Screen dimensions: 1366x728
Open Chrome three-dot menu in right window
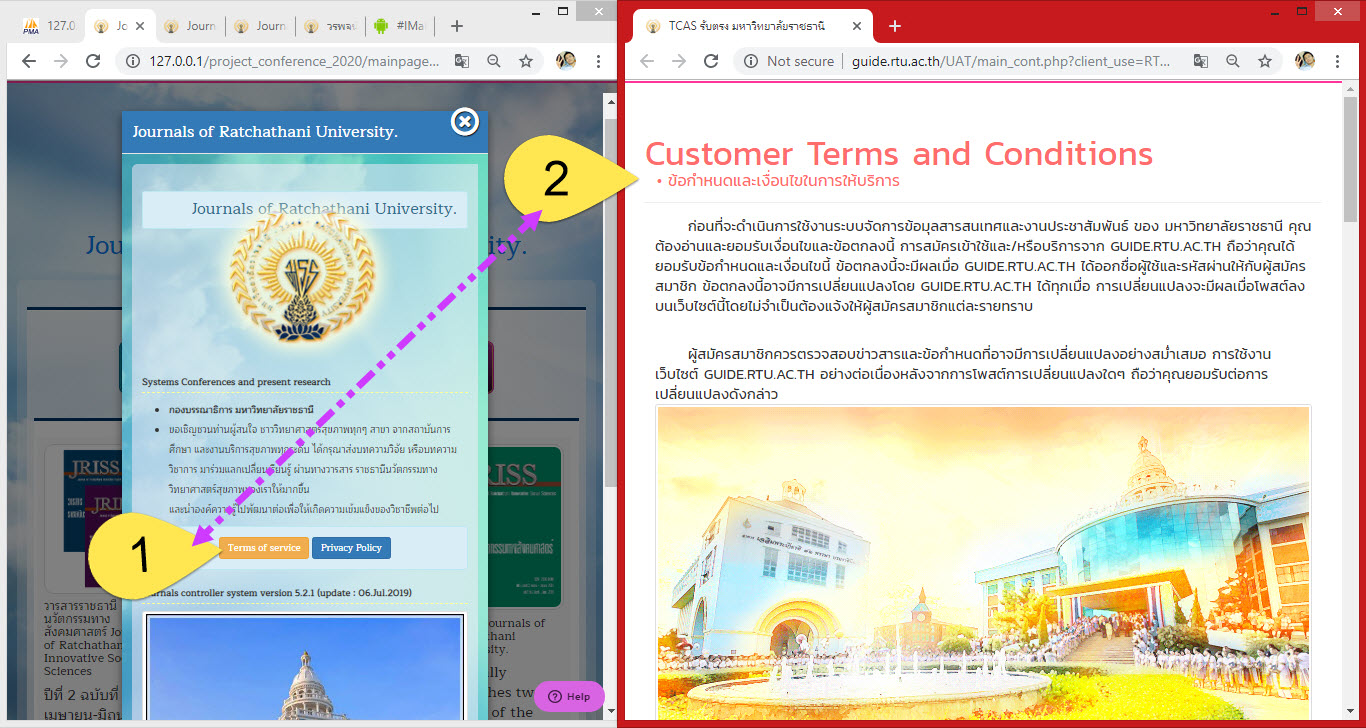1337,61
